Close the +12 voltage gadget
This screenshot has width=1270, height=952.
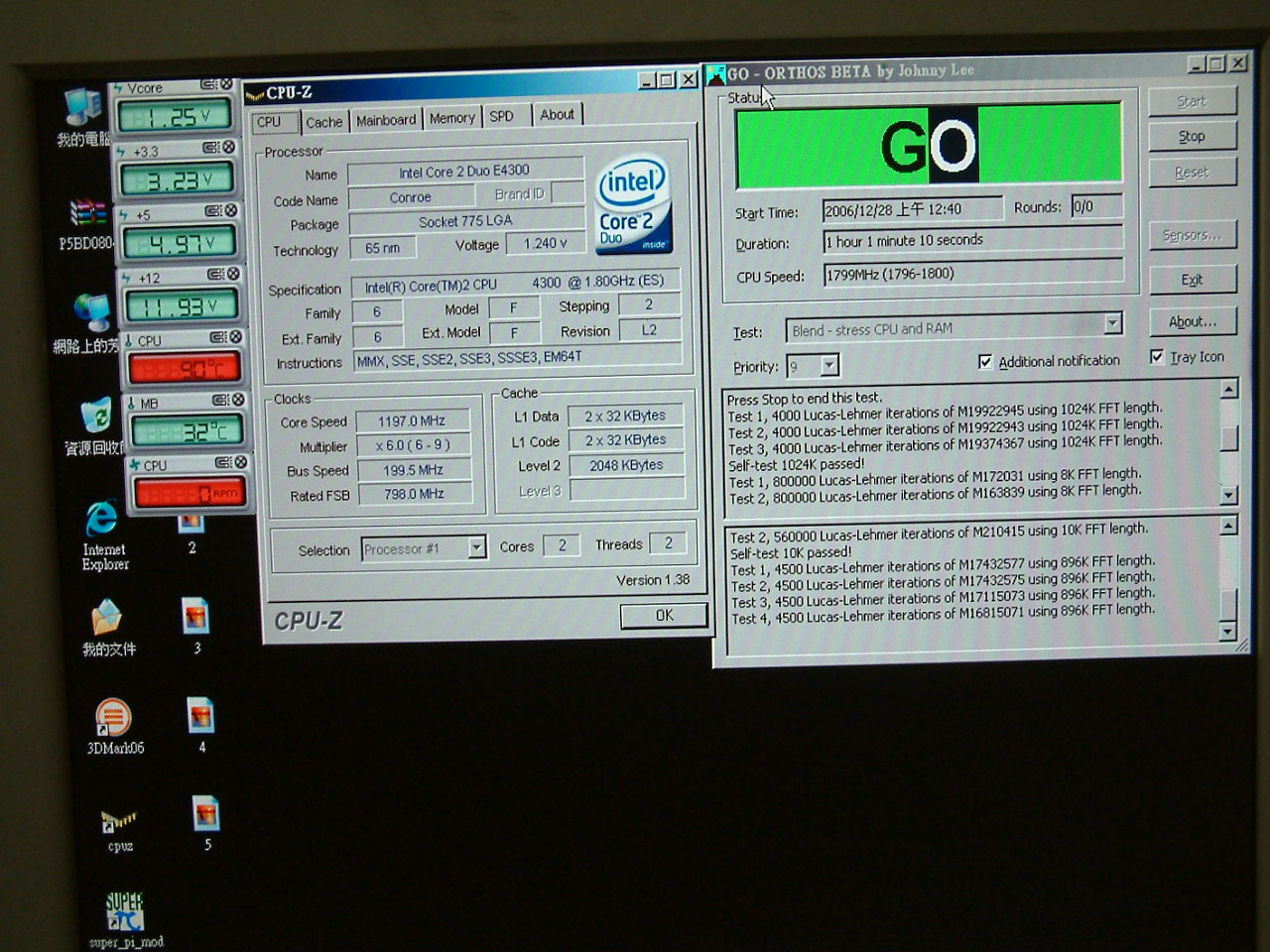(232, 274)
